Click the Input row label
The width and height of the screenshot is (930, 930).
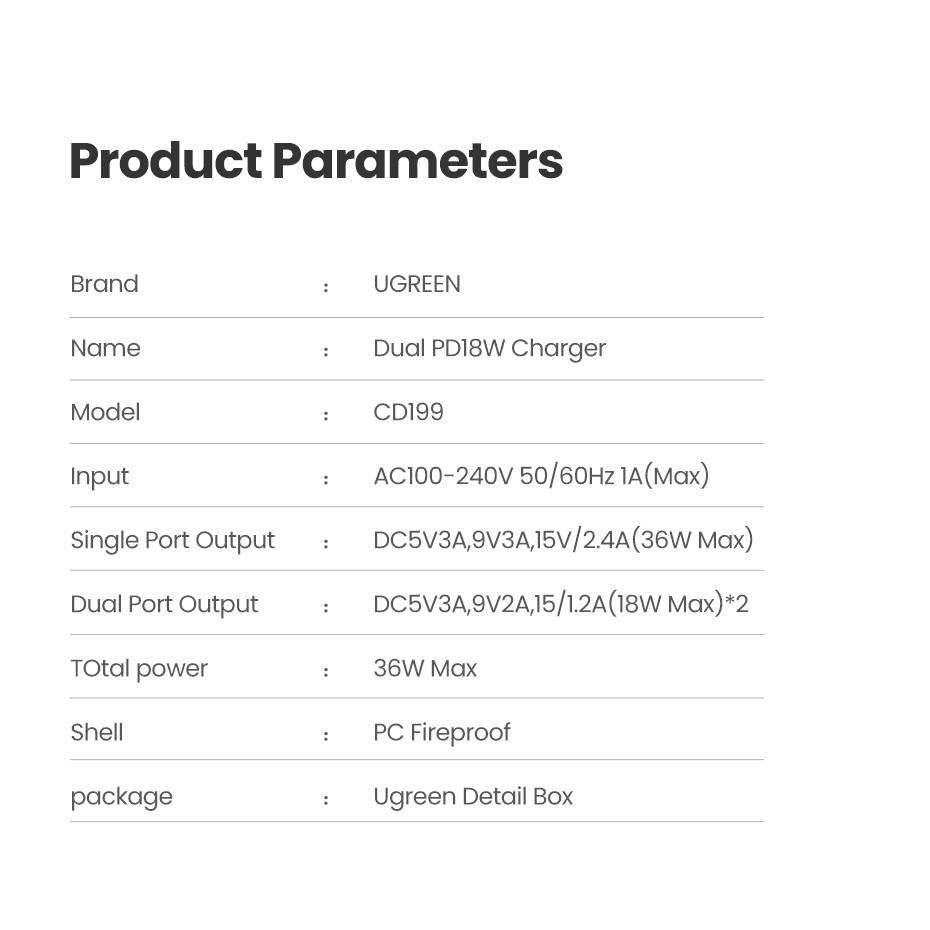pos(99,476)
